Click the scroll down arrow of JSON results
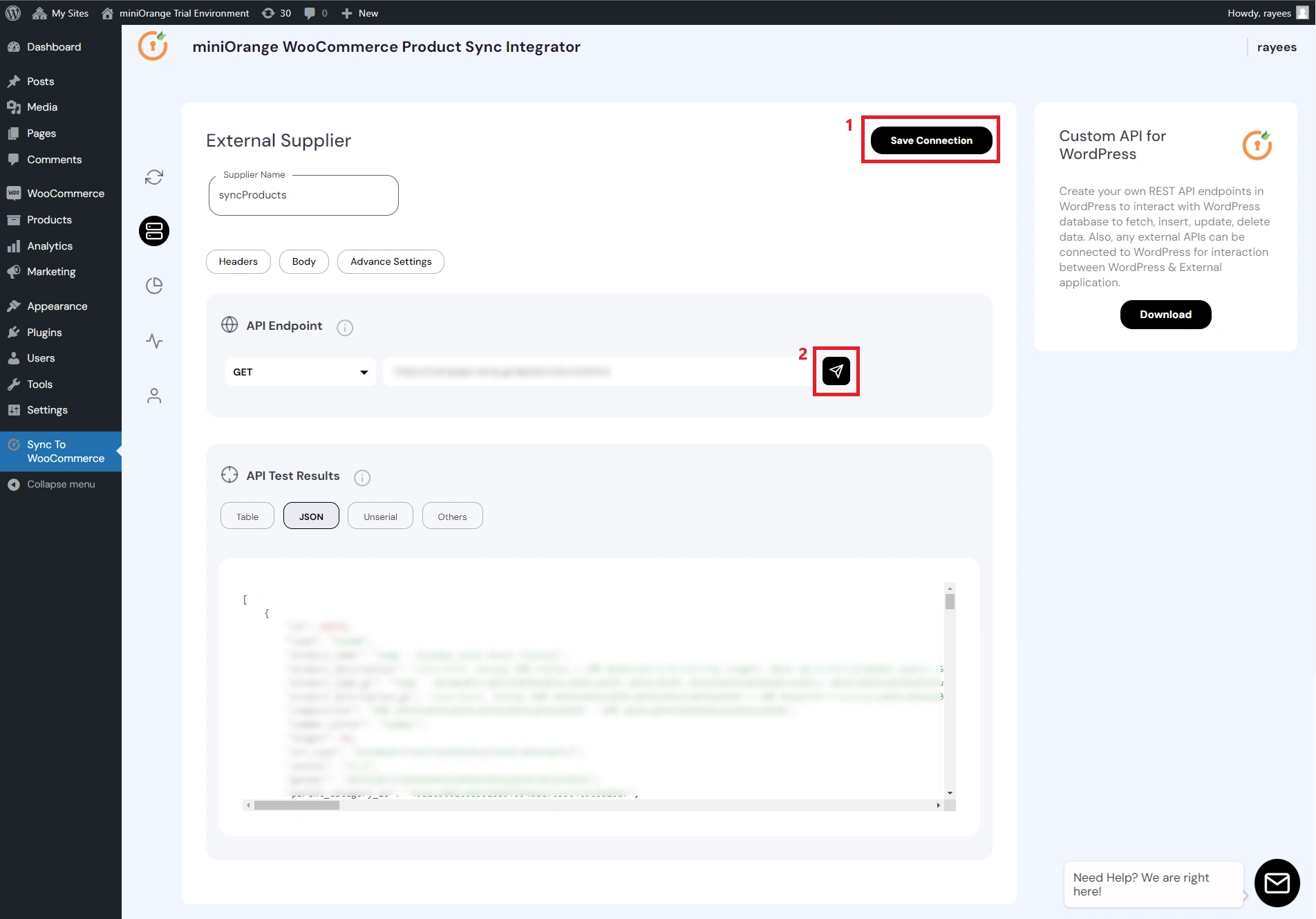 pyautogui.click(x=950, y=793)
